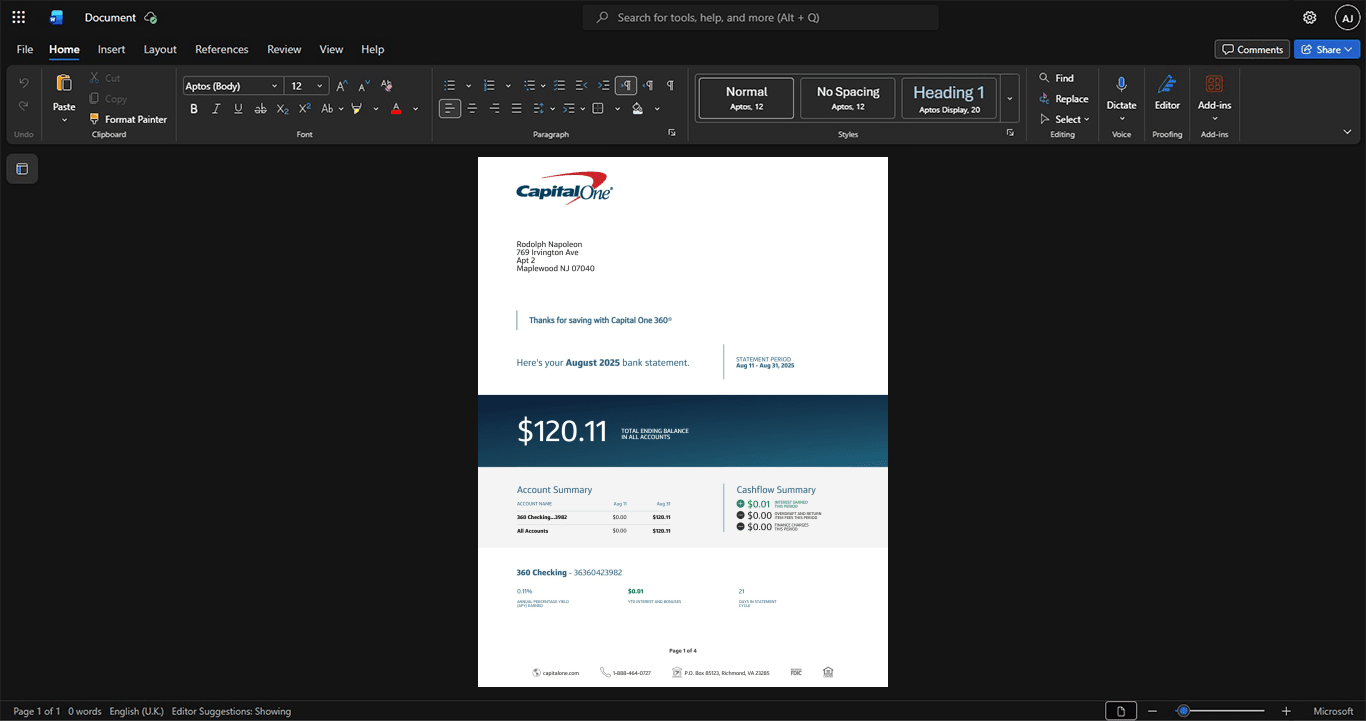Toggle right-to-left text direction
Image resolution: width=1366 pixels, height=721 pixels.
(648, 86)
